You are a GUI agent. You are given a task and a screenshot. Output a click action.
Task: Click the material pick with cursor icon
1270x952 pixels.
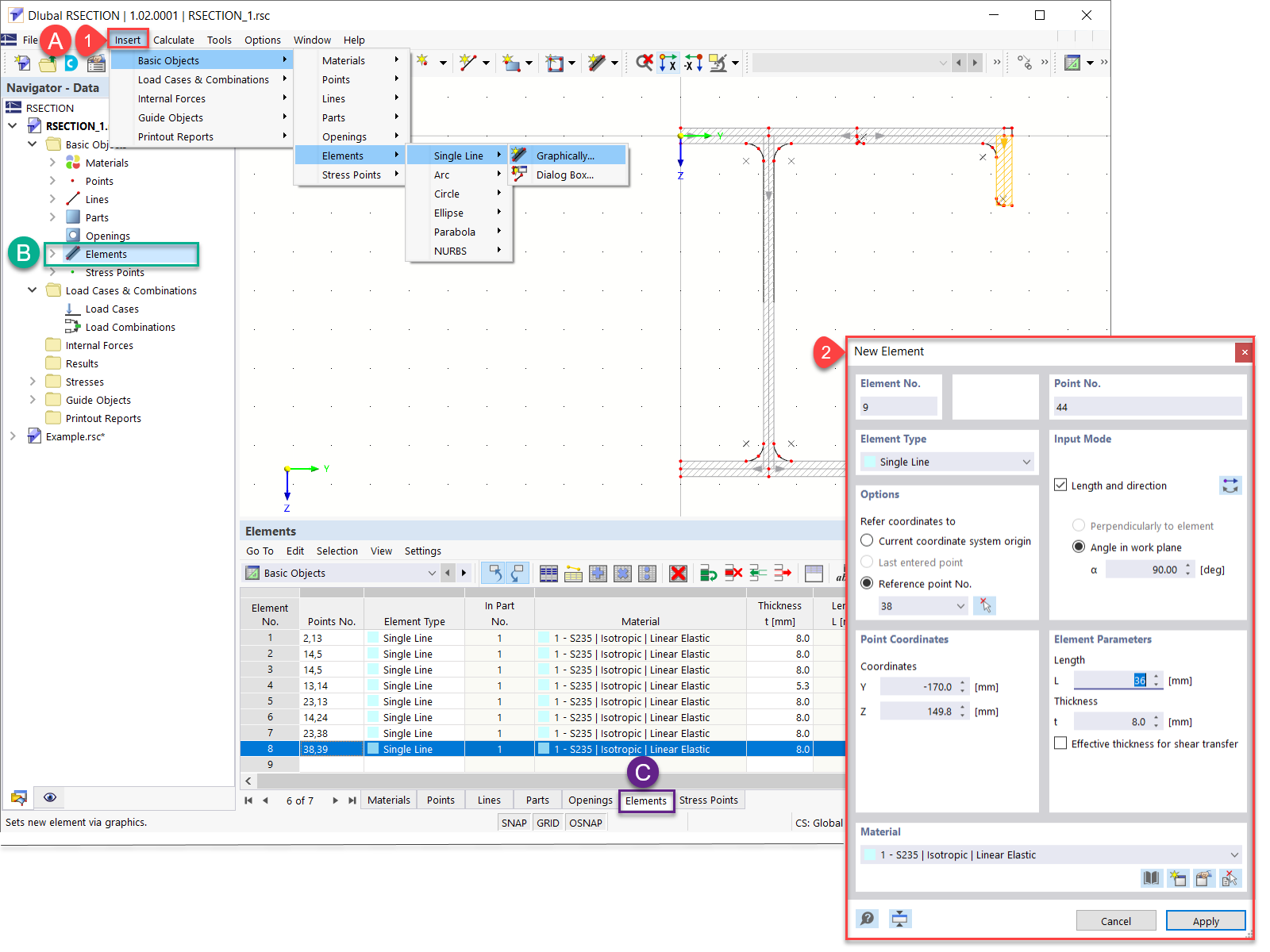pyautogui.click(x=1230, y=877)
